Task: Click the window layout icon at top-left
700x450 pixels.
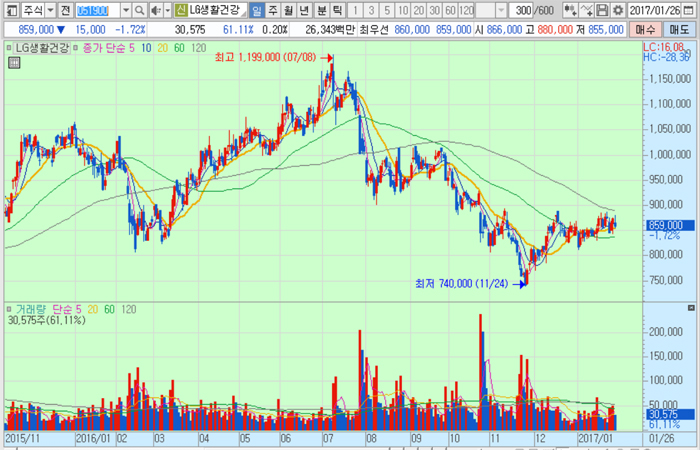Action: click(x=10, y=10)
